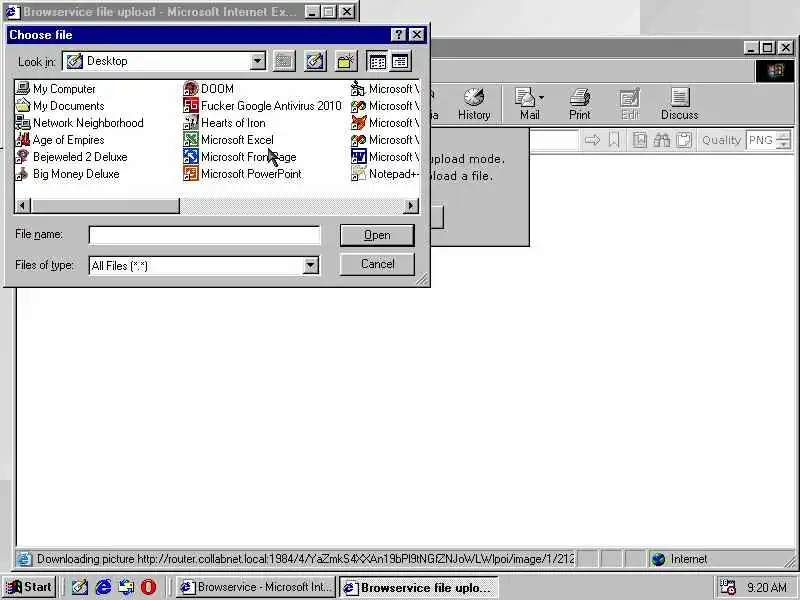Select the Notepad++ shortcut

[x=385, y=174]
